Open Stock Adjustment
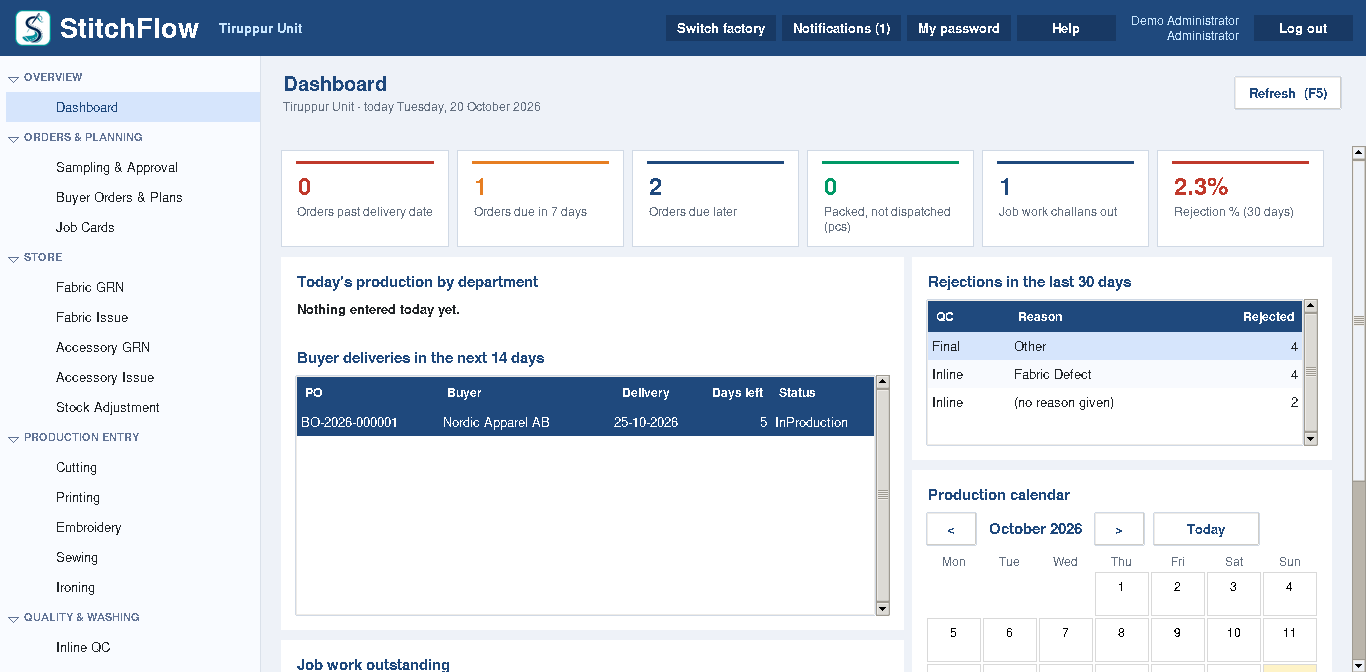The image size is (1366, 672). pos(133,407)
